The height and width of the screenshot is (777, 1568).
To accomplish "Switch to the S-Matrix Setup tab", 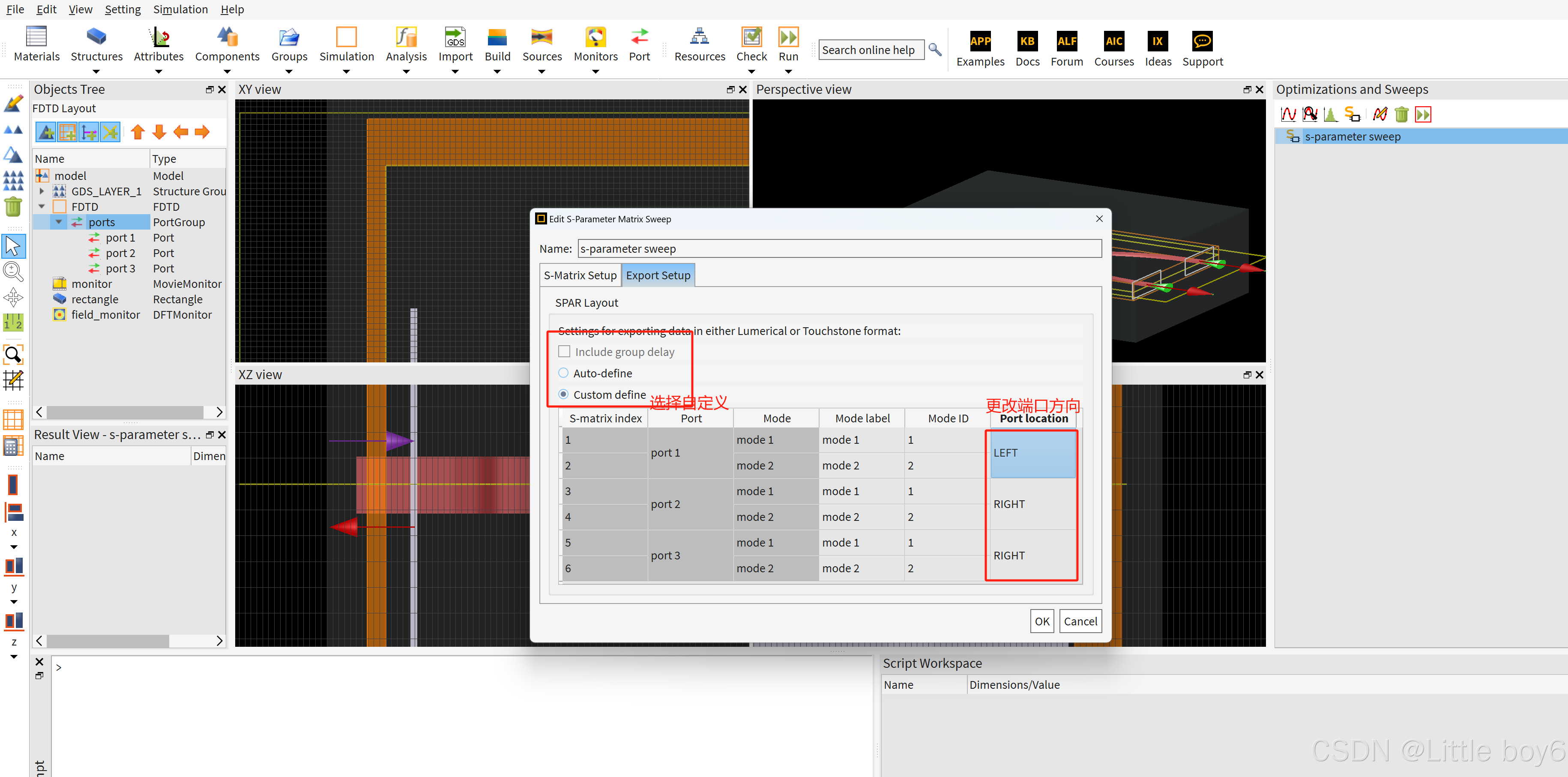I will [580, 275].
